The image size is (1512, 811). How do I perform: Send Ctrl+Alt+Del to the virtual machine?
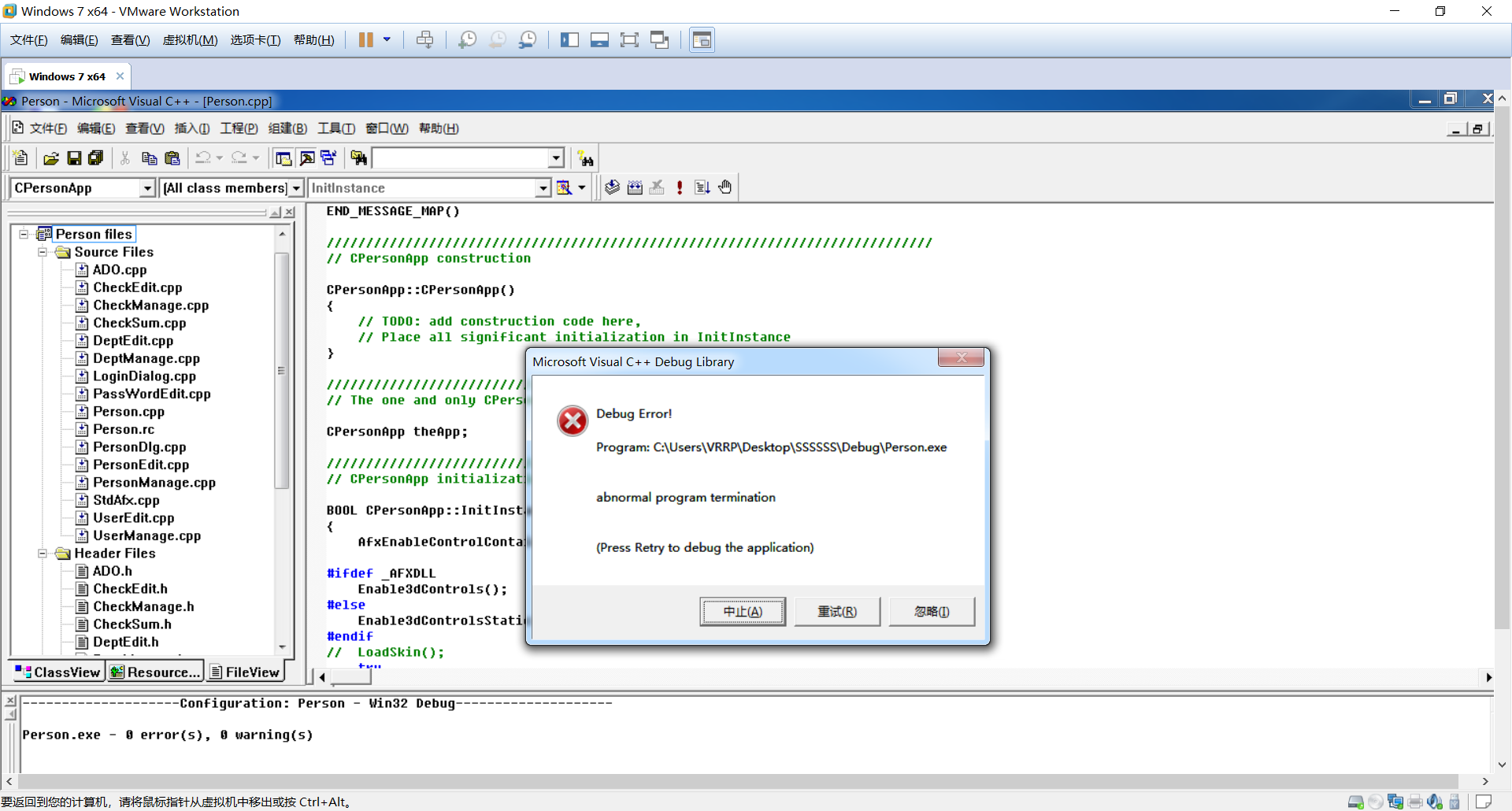coord(424,40)
